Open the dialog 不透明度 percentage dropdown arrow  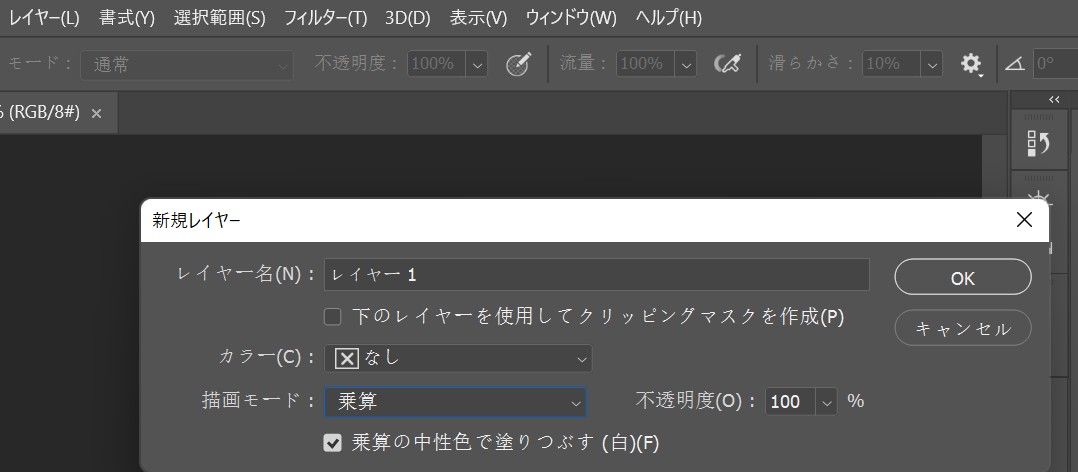[826, 401]
